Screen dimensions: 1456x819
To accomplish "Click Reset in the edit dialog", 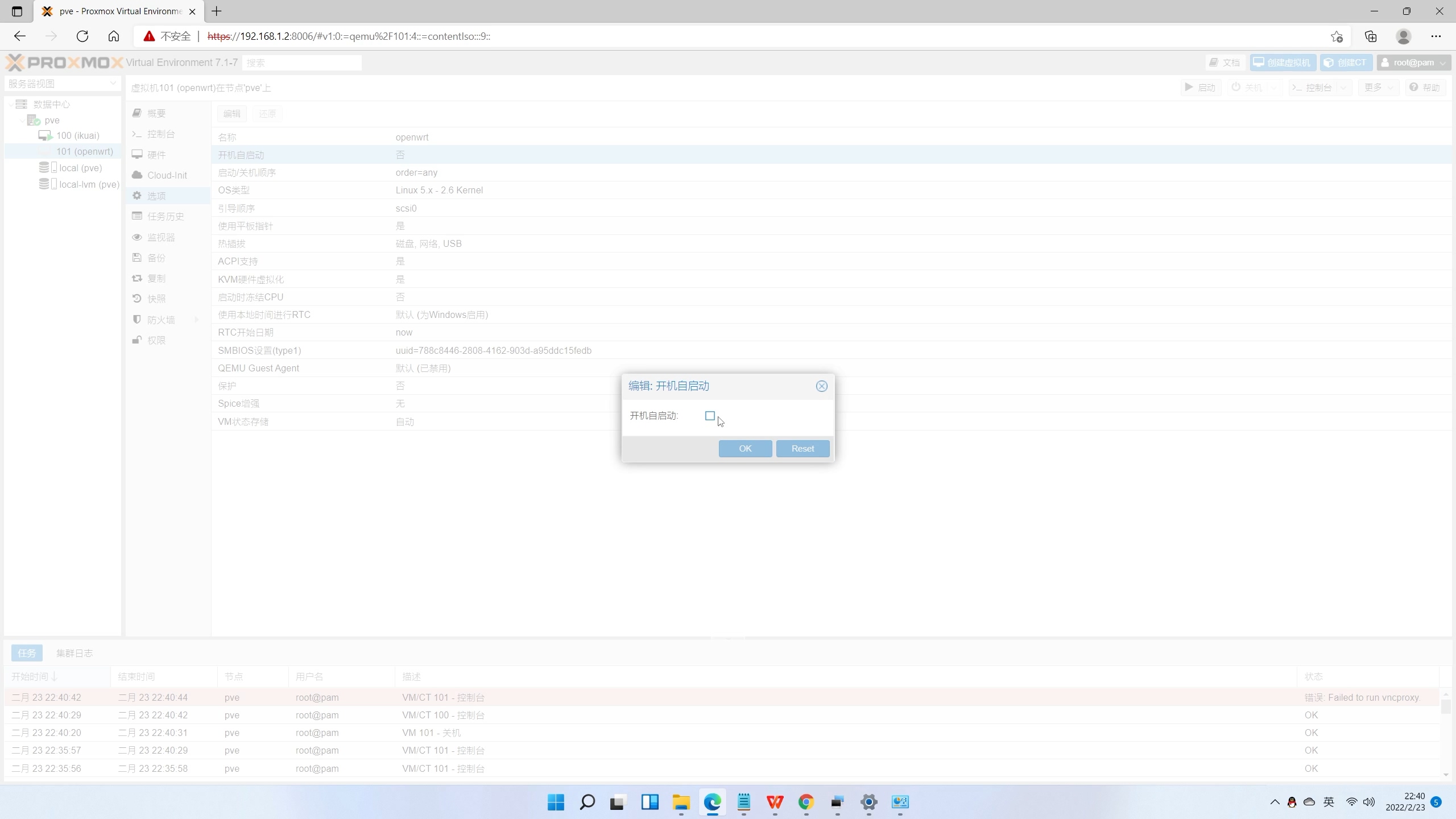I will coord(803,449).
